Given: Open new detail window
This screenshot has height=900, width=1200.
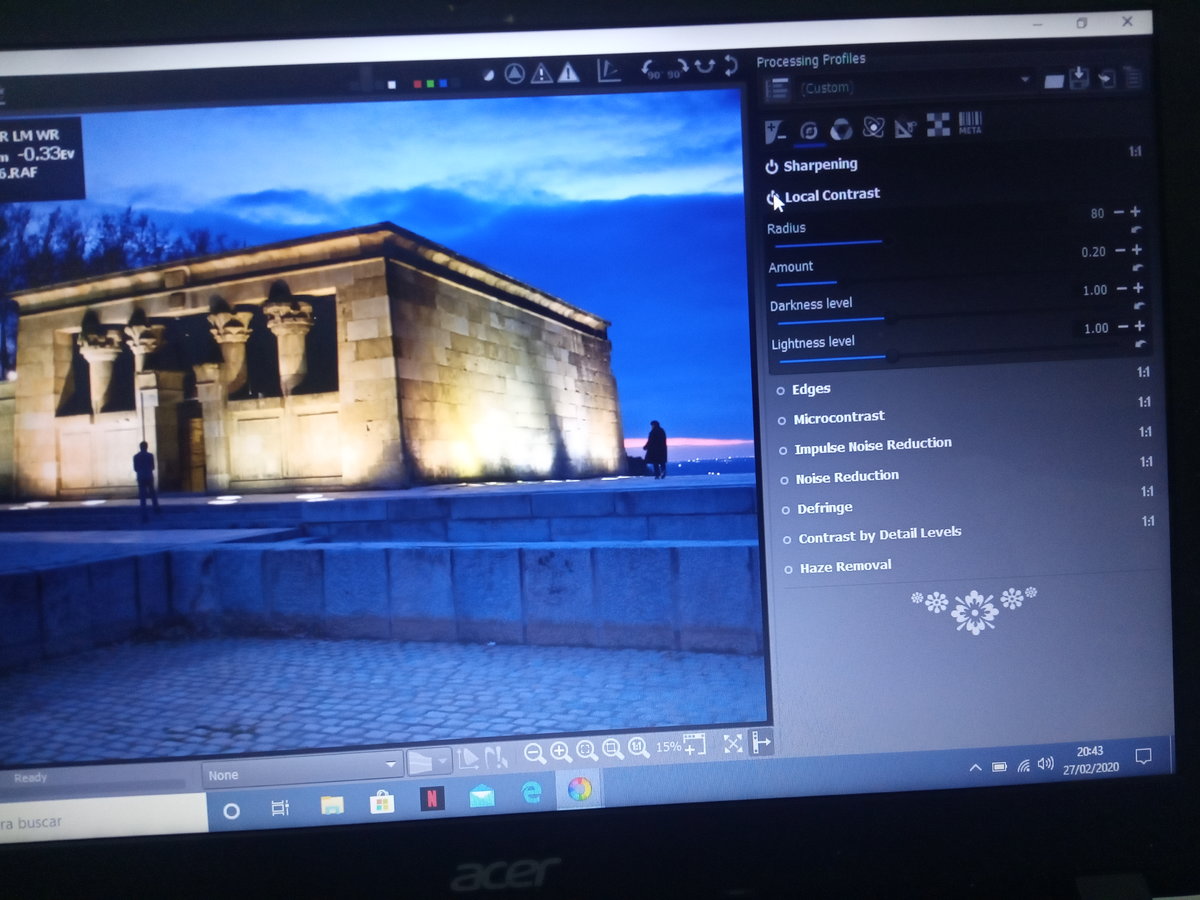Looking at the screenshot, I should 695,744.
